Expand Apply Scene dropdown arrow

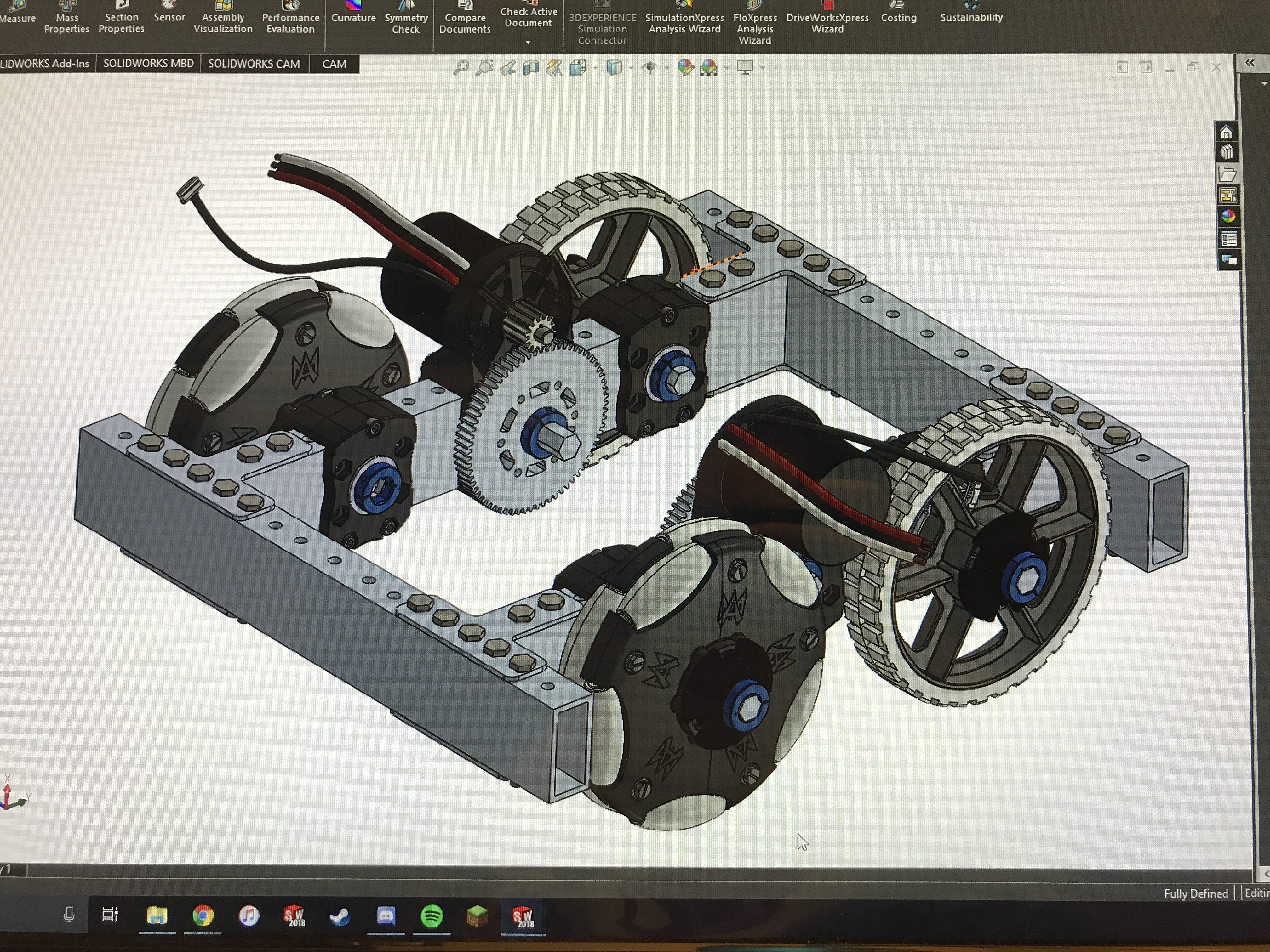tap(726, 68)
